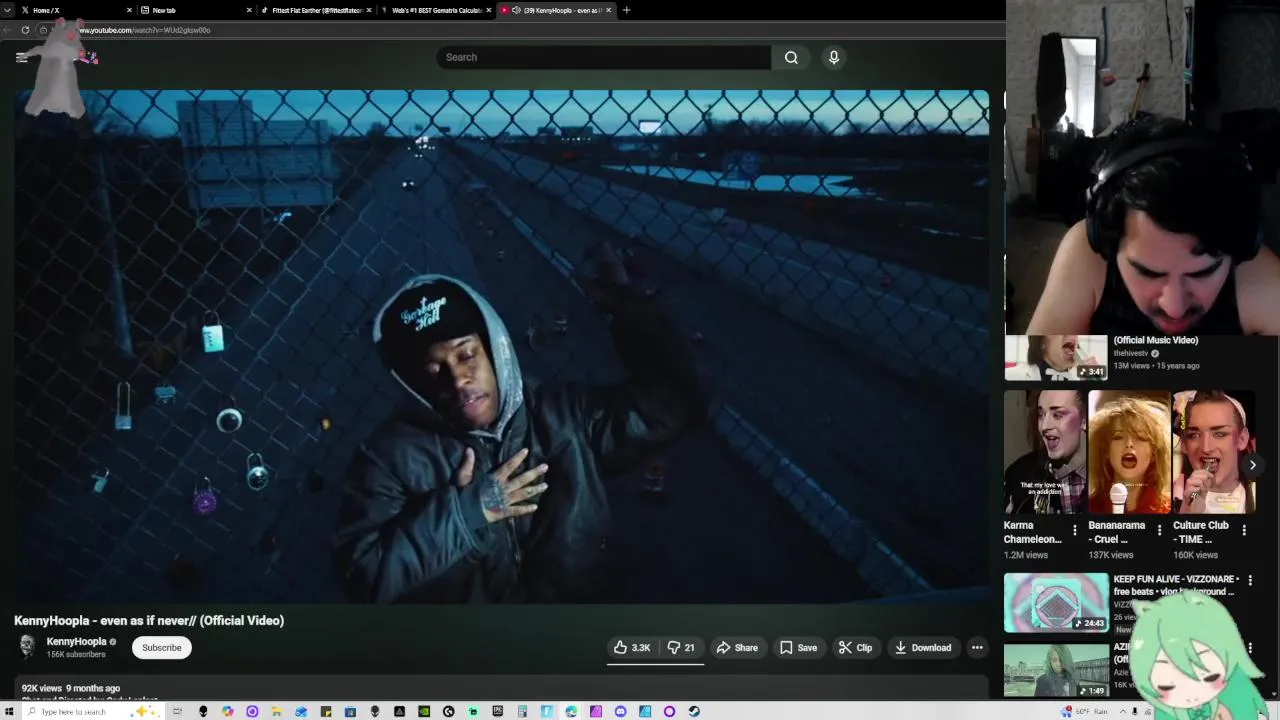
Task: Show hidden system tray icons chevron
Action: (1122, 711)
